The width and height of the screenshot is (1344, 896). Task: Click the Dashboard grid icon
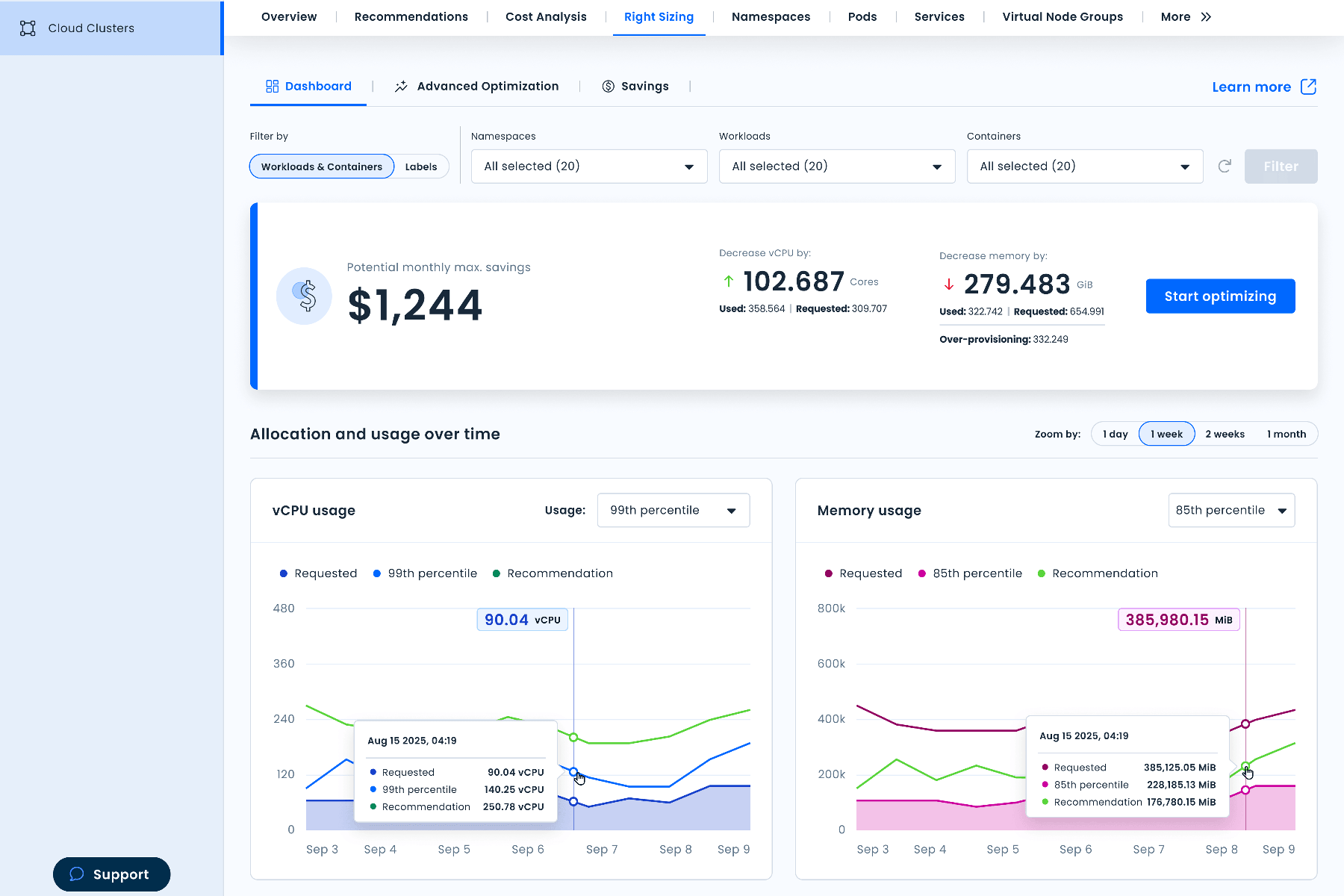click(x=273, y=87)
